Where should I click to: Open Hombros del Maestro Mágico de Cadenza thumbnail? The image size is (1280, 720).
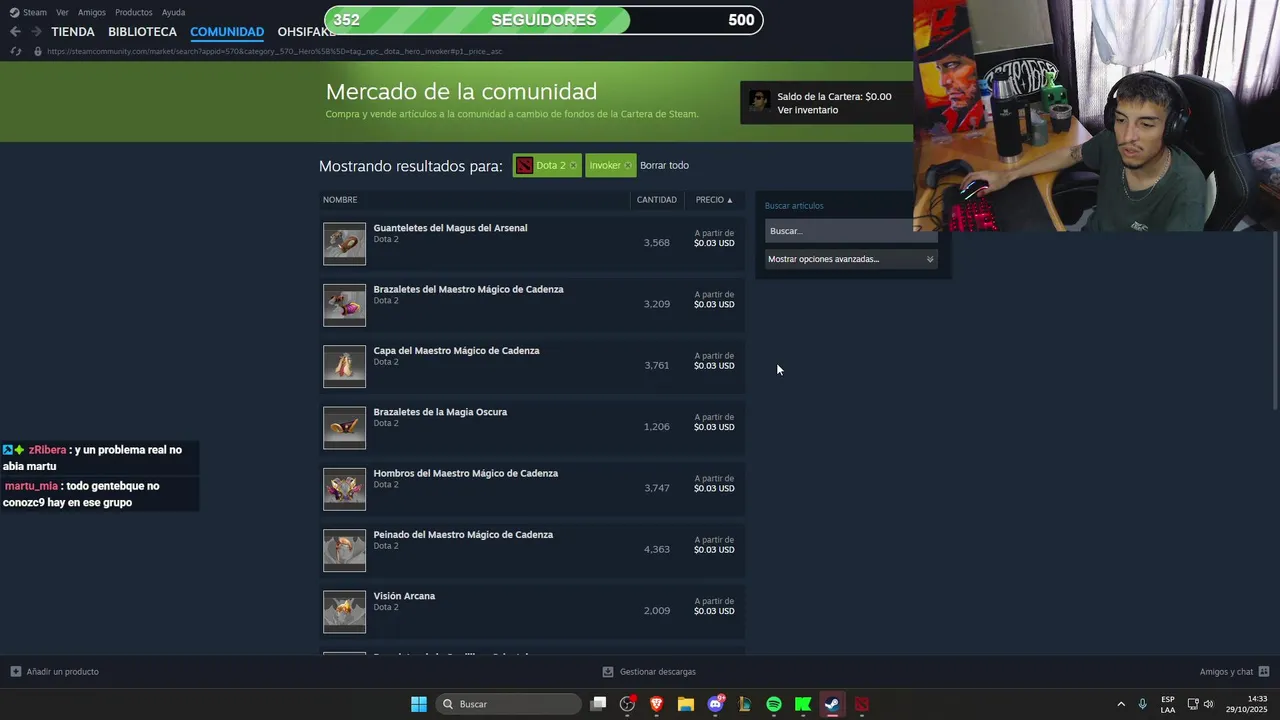(x=344, y=489)
